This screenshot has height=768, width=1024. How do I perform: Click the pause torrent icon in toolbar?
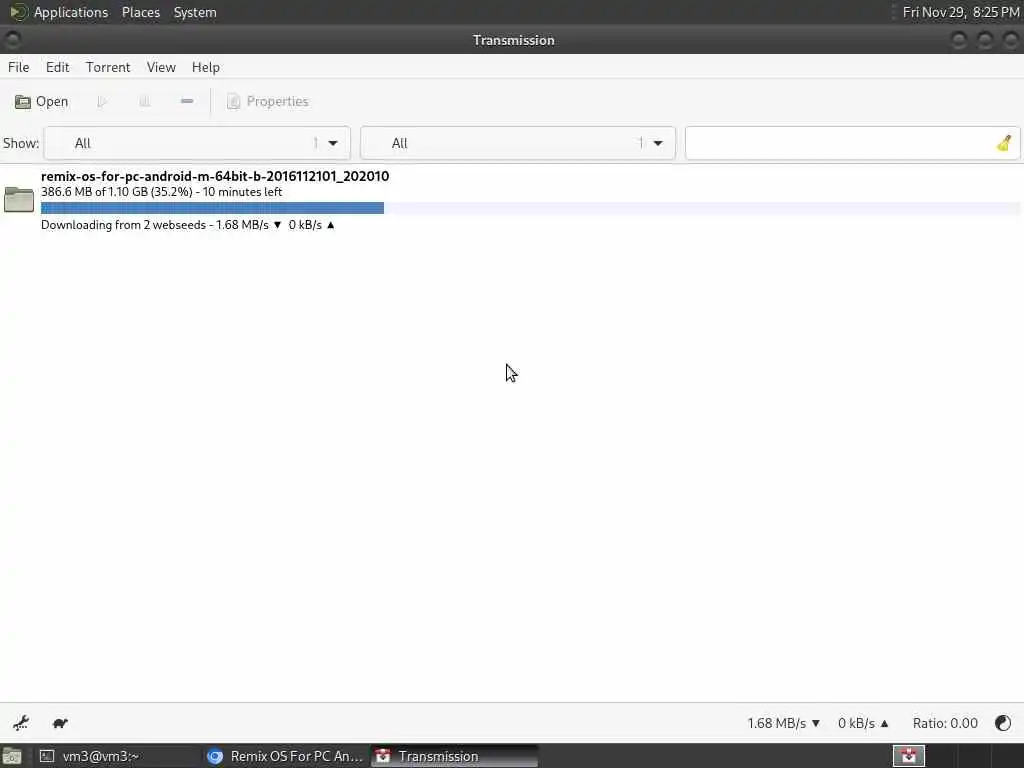click(x=144, y=102)
